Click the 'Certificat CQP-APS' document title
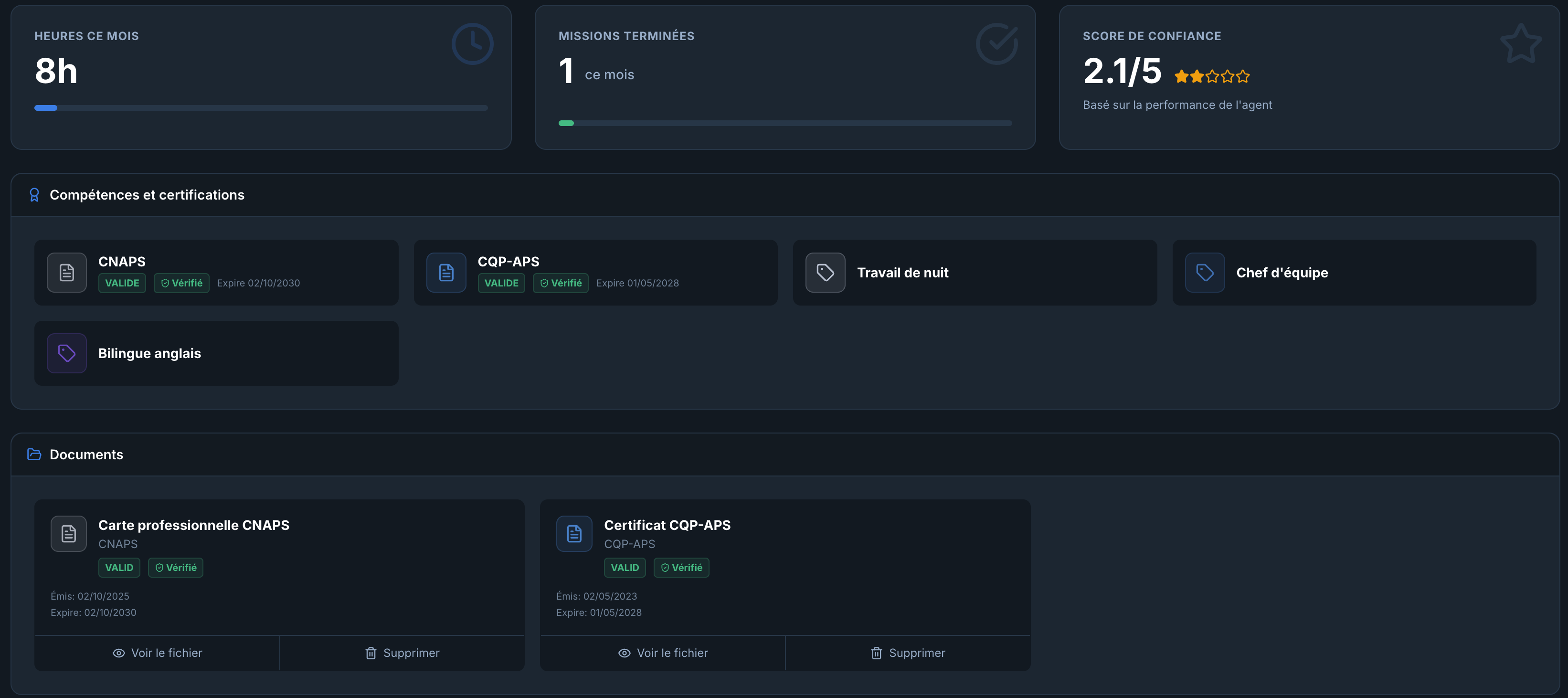The width and height of the screenshot is (1568, 698). click(x=667, y=525)
